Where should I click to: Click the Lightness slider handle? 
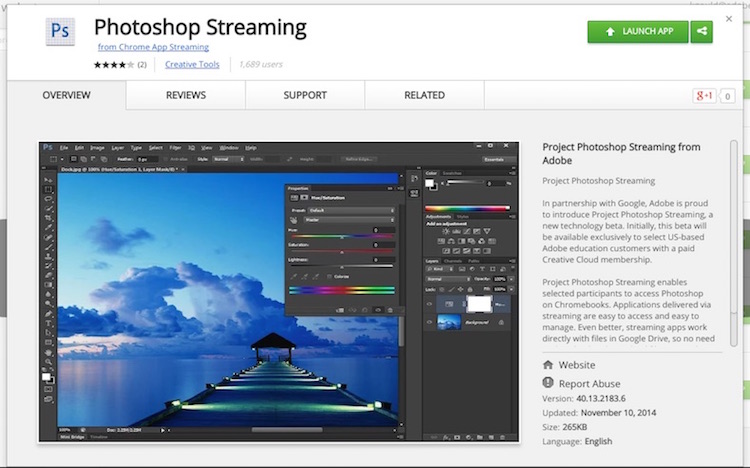(x=342, y=267)
